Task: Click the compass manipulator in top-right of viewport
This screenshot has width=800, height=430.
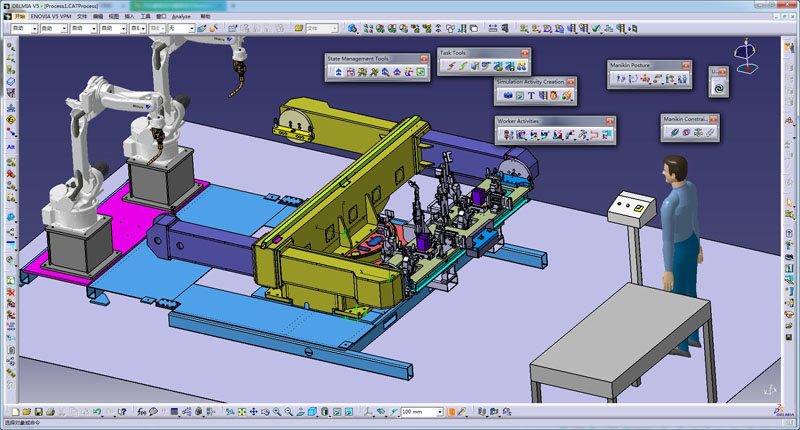Action: pyautogui.click(x=745, y=58)
